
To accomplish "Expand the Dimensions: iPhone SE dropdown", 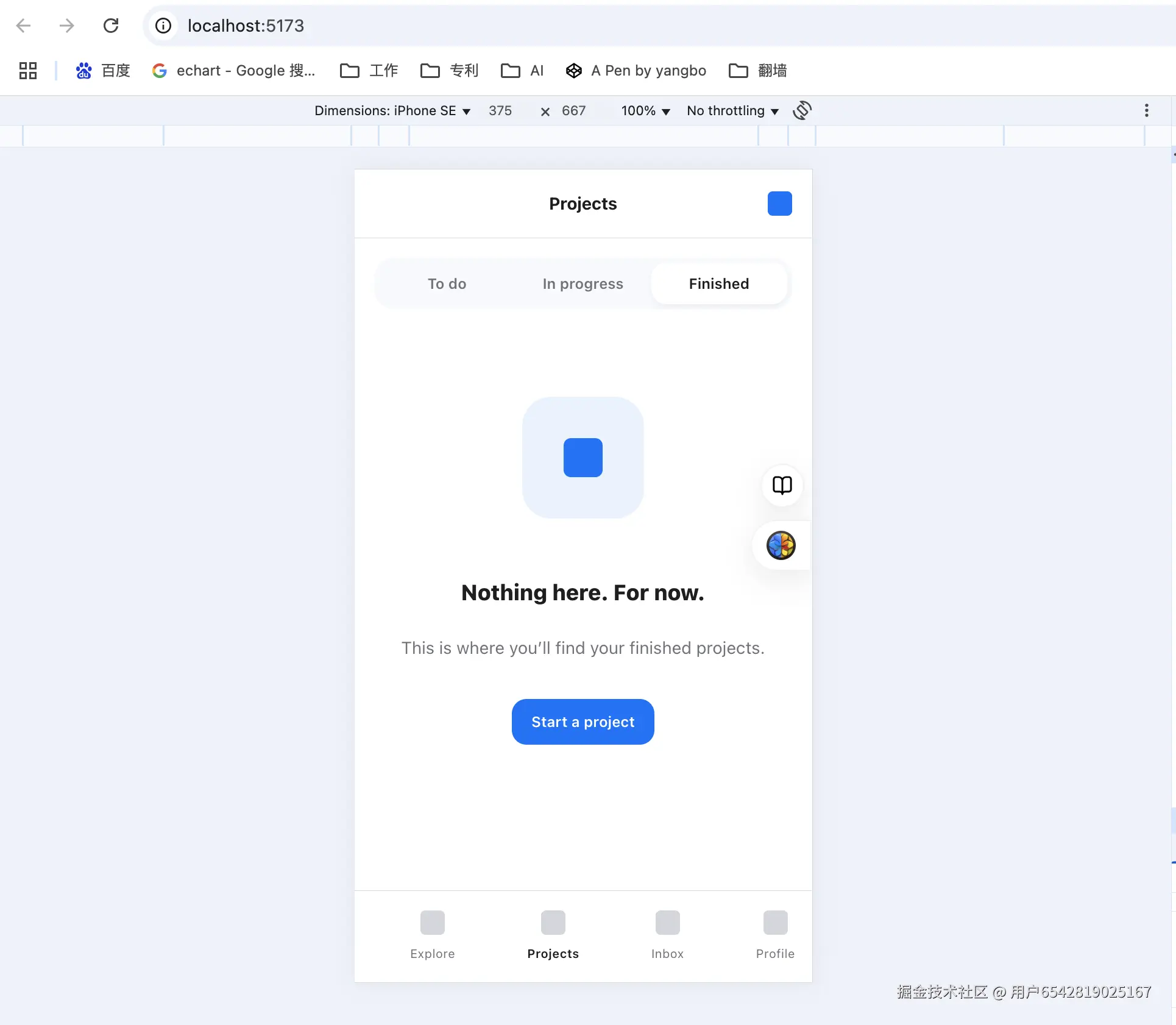I will click(x=392, y=110).
